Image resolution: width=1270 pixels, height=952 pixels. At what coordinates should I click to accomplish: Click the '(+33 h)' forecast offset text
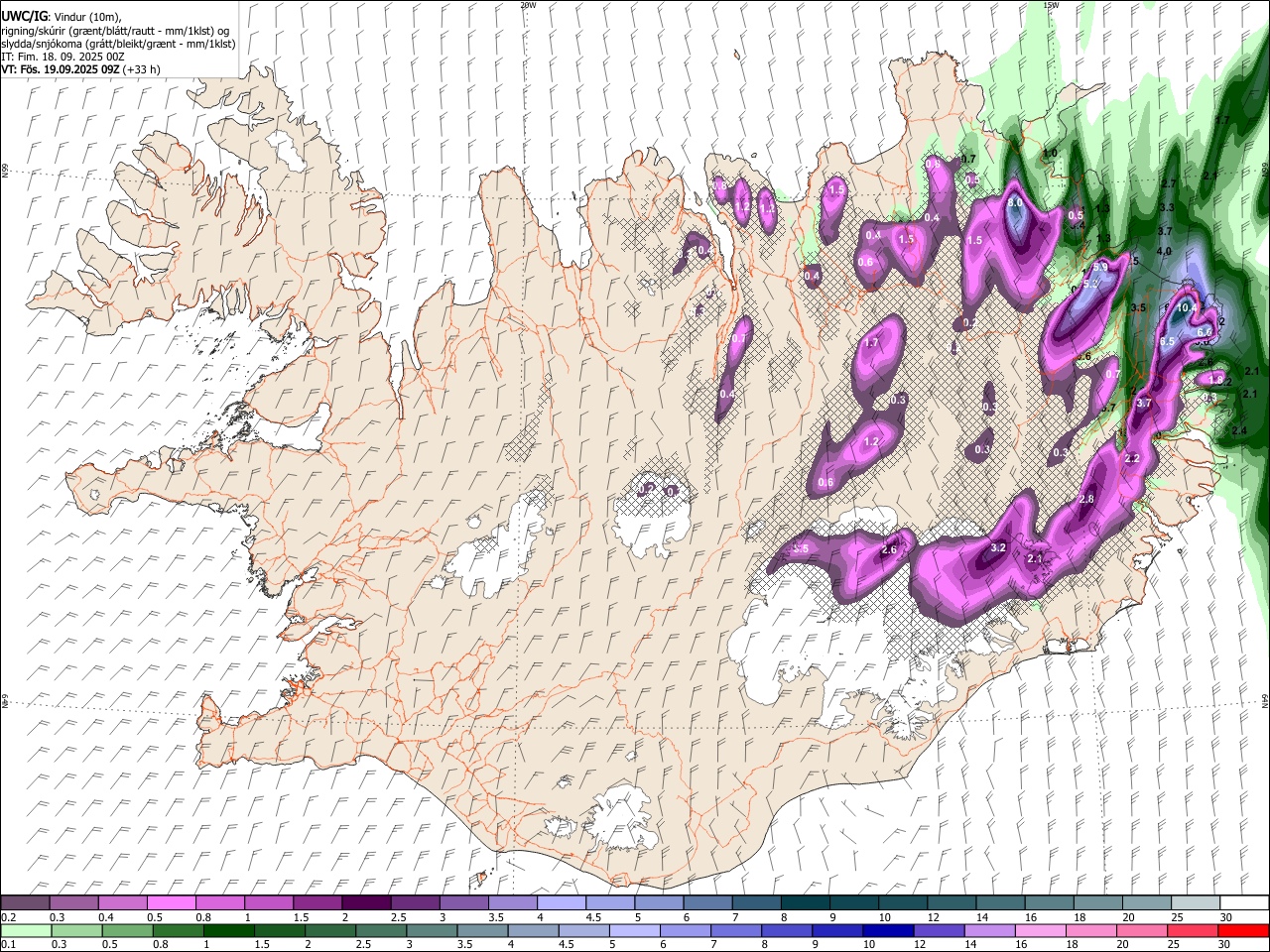coord(142,69)
